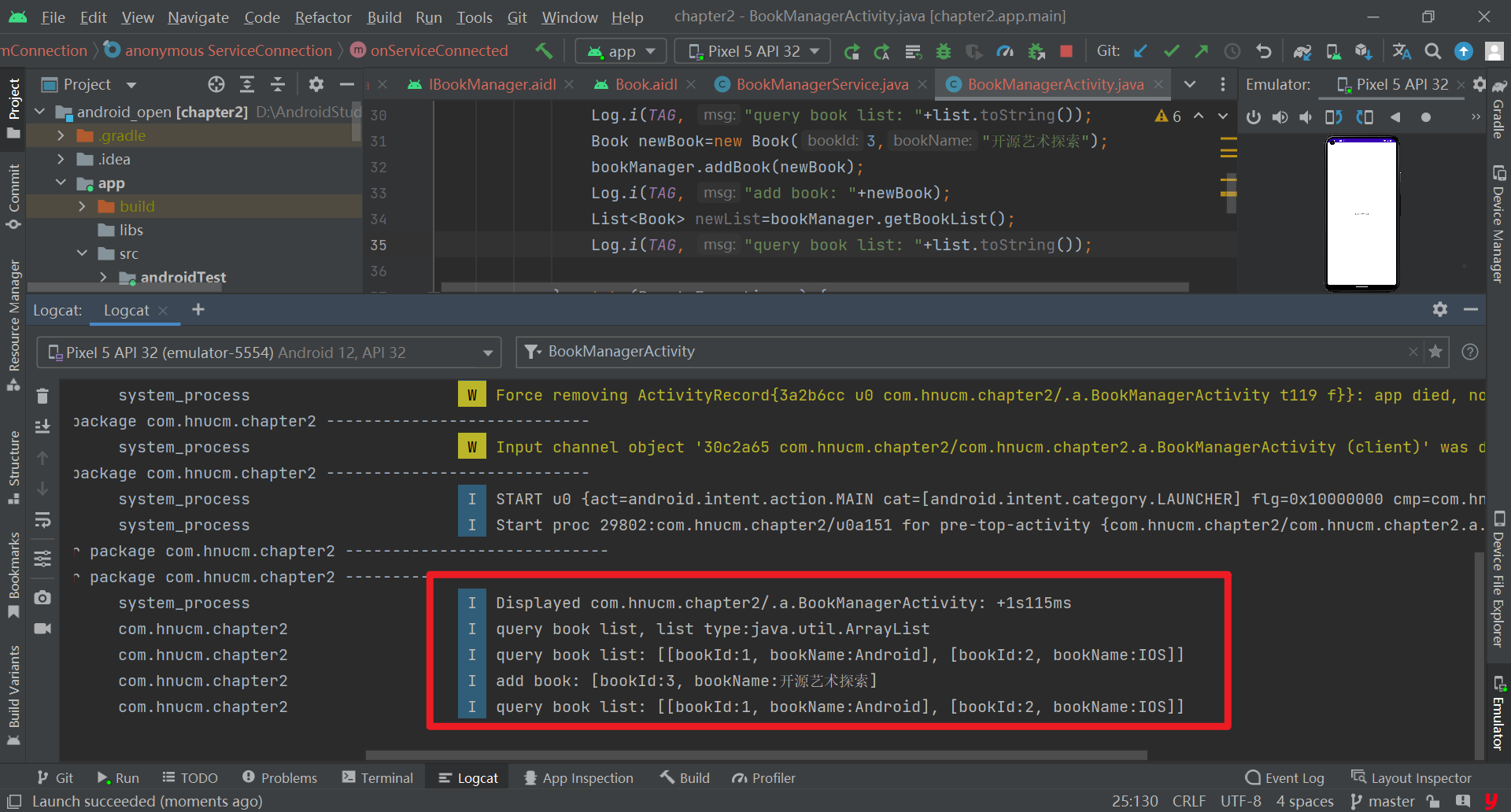Screen dimensions: 1511x812
Task: Toggle the Commit tool window strip
Action: click(x=13, y=197)
